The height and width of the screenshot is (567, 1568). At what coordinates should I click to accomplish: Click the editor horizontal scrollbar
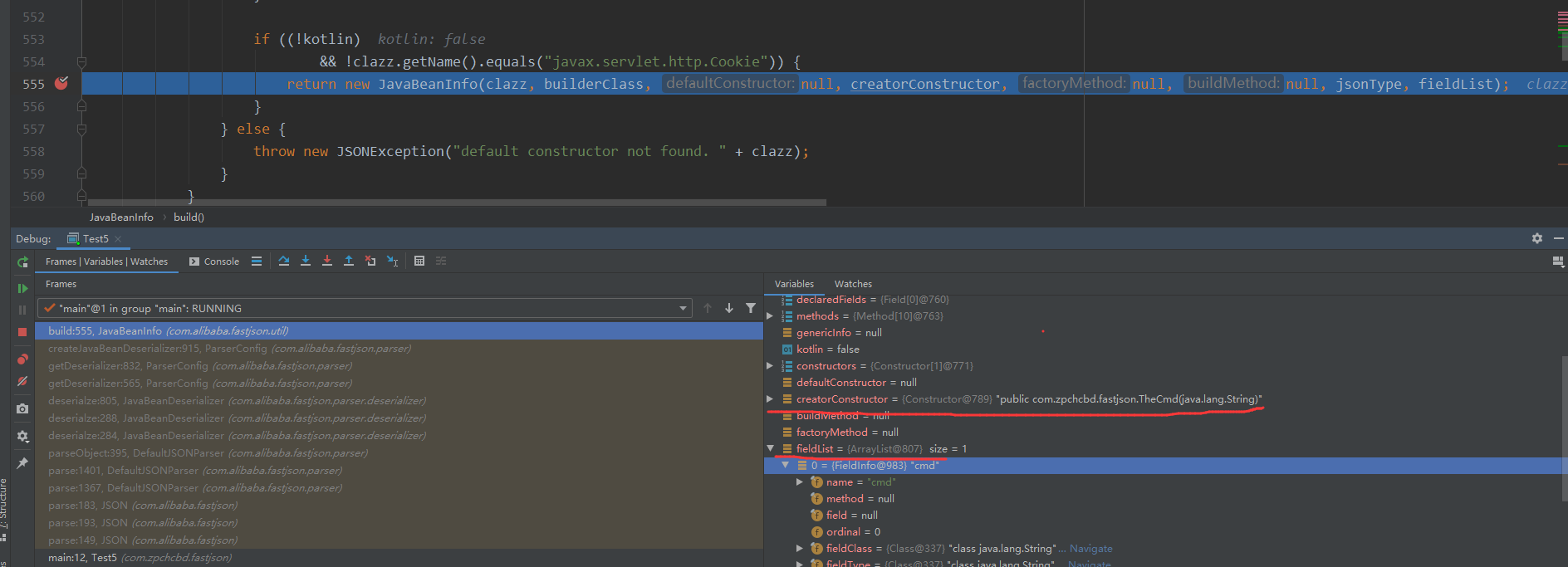[457, 202]
